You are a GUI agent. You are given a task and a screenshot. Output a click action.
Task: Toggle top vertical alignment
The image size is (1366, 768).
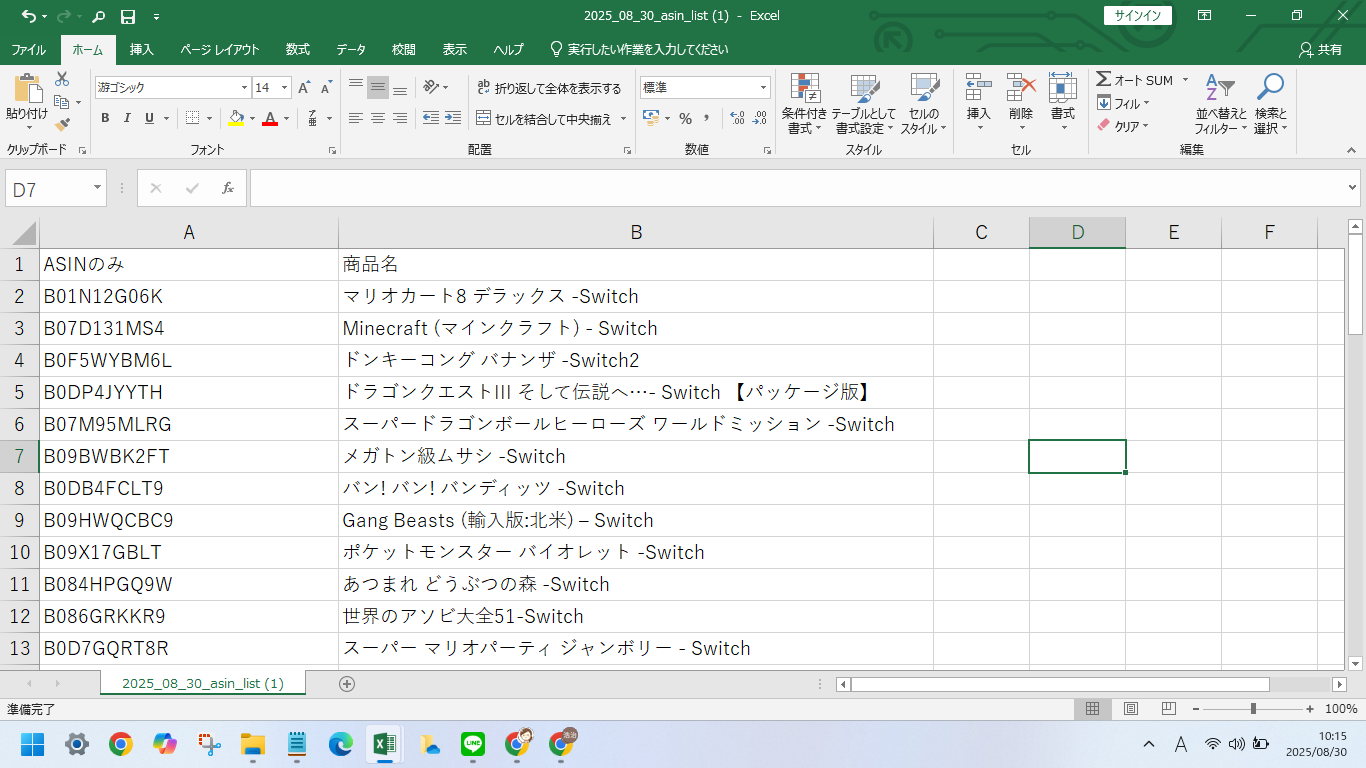point(356,88)
